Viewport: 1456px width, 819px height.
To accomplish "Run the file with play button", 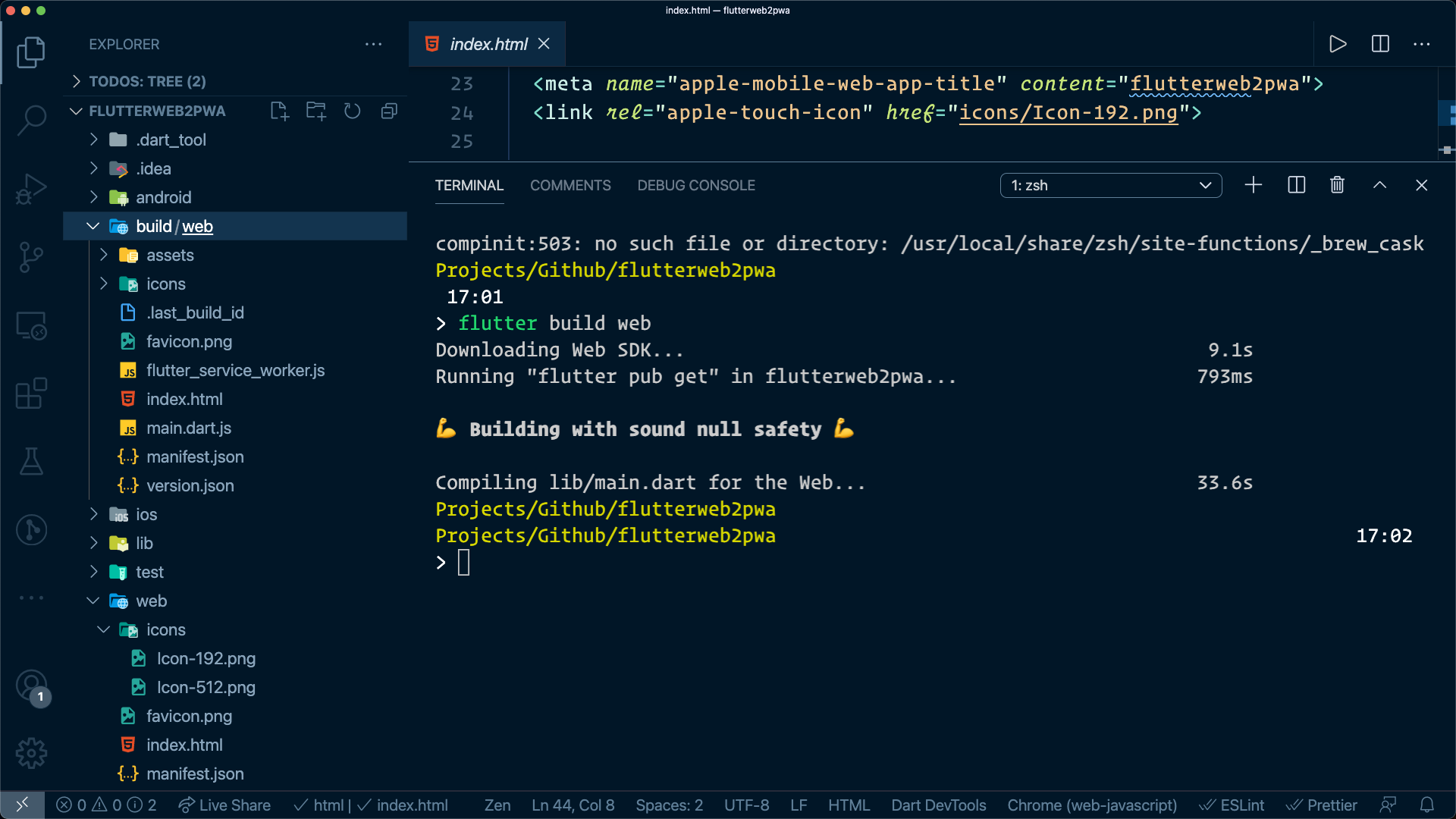I will pos(1338,44).
